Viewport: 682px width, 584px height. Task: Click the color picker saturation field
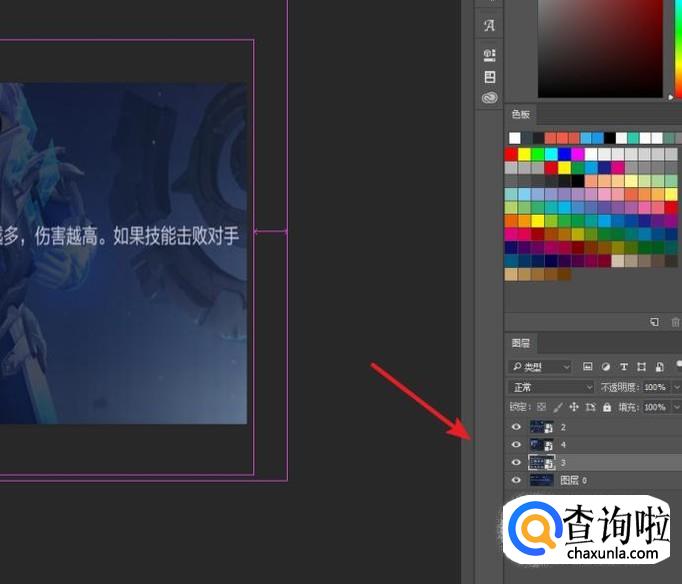600,48
